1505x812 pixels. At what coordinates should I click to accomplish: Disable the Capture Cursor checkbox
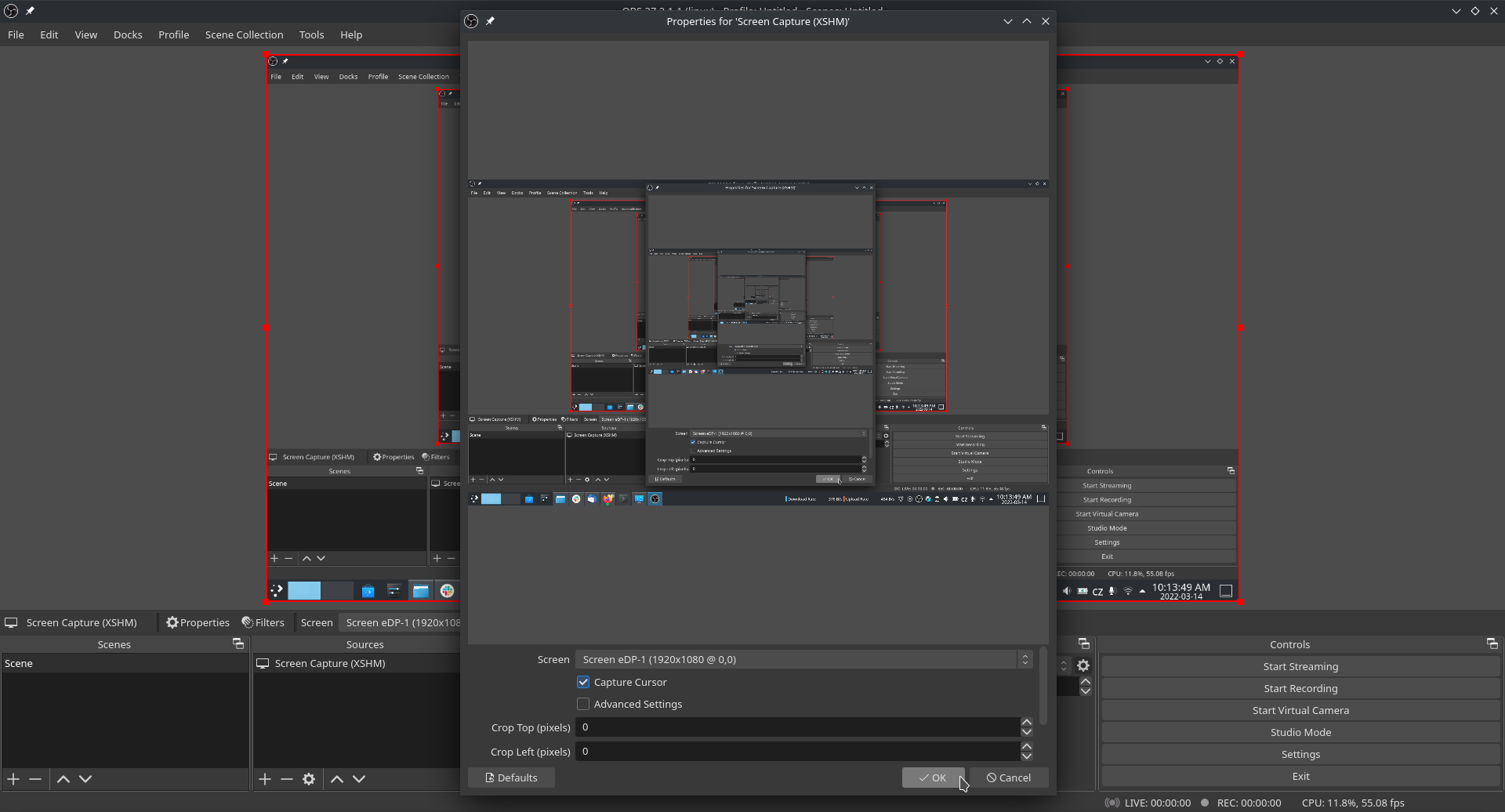pos(583,682)
